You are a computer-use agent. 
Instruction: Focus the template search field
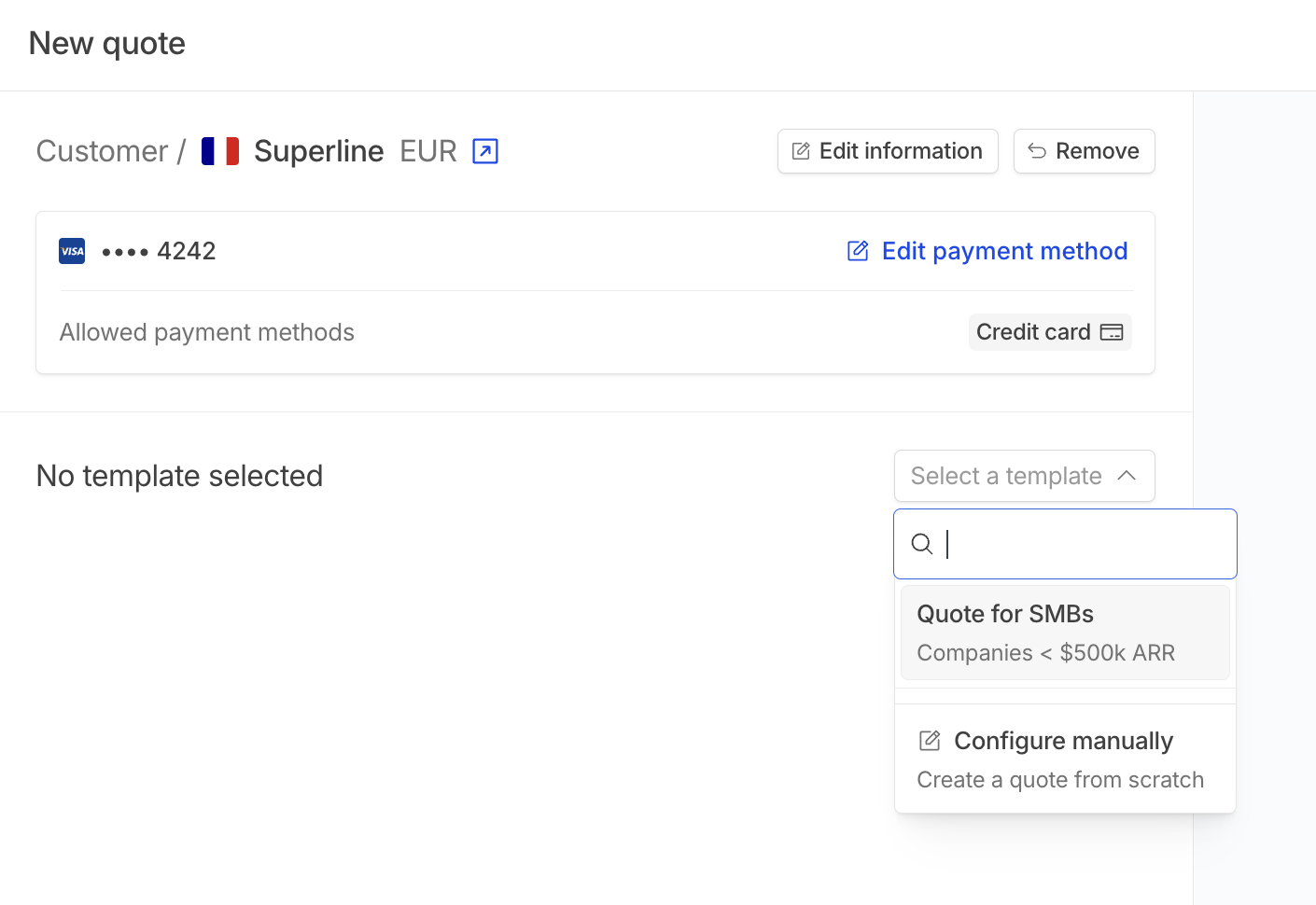pyautogui.click(x=1065, y=544)
